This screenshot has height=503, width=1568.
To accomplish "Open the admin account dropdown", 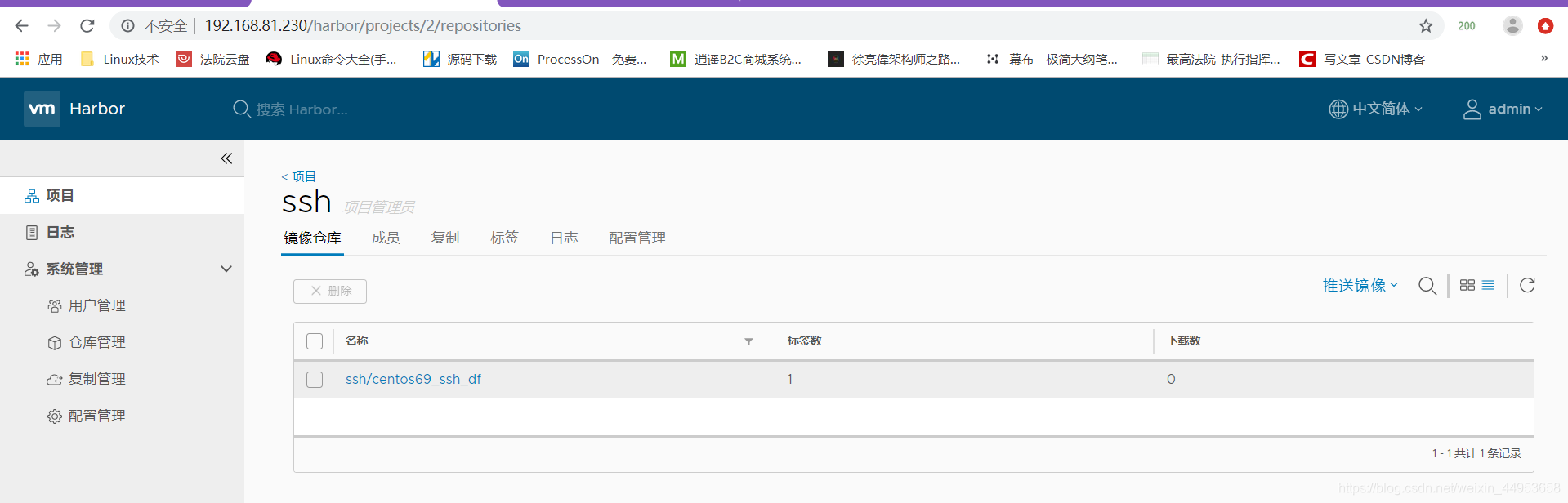I will pyautogui.click(x=1503, y=109).
